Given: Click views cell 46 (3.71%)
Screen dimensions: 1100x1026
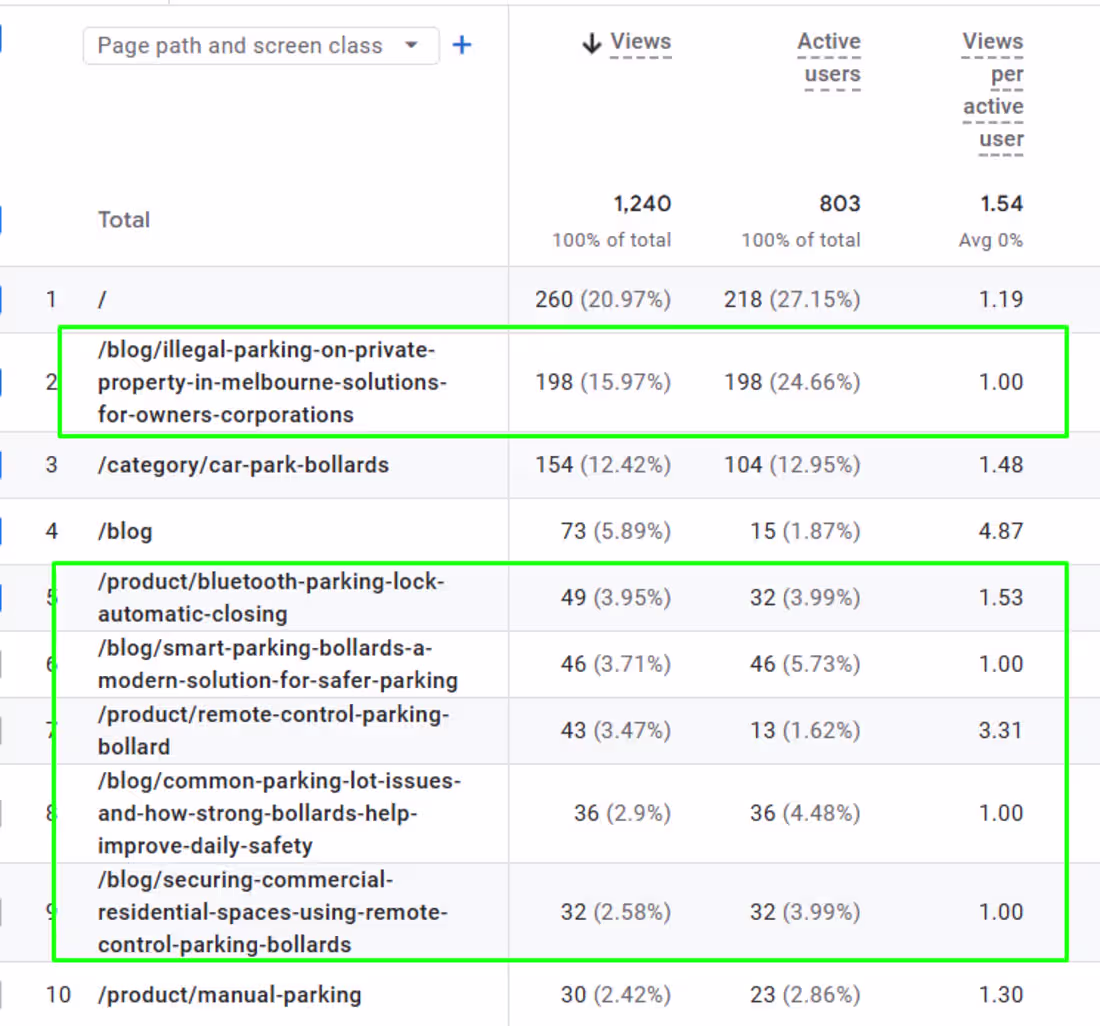Looking at the screenshot, I should [615, 664].
